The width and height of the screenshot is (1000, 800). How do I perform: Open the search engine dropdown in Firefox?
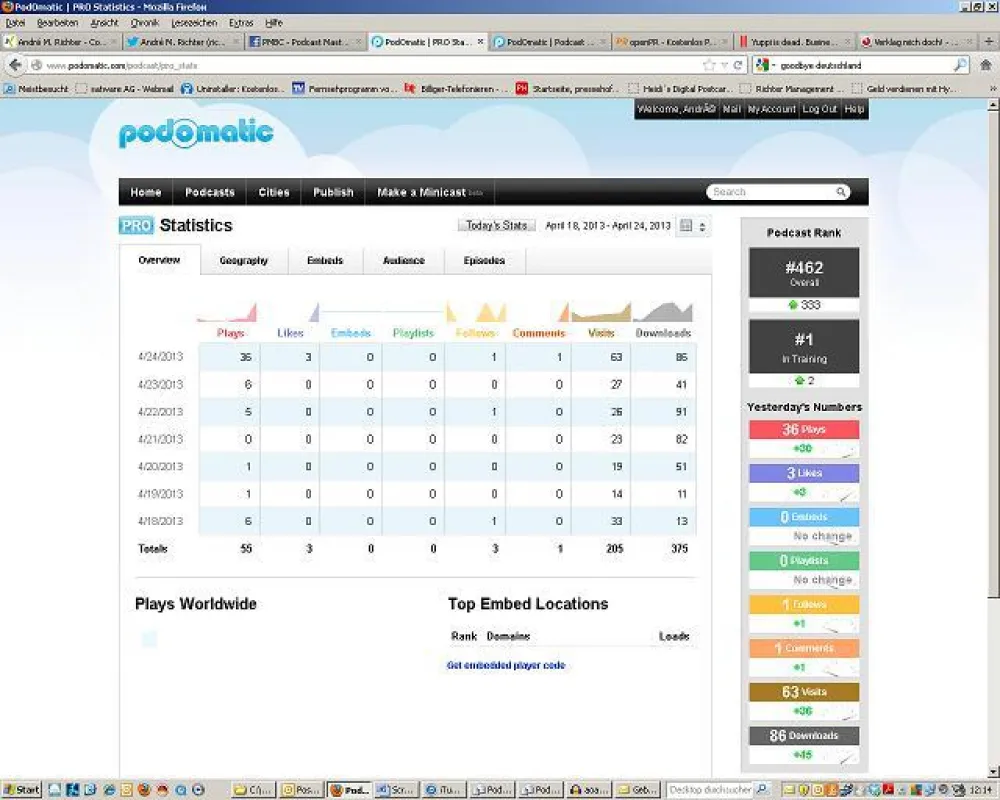tap(764, 65)
